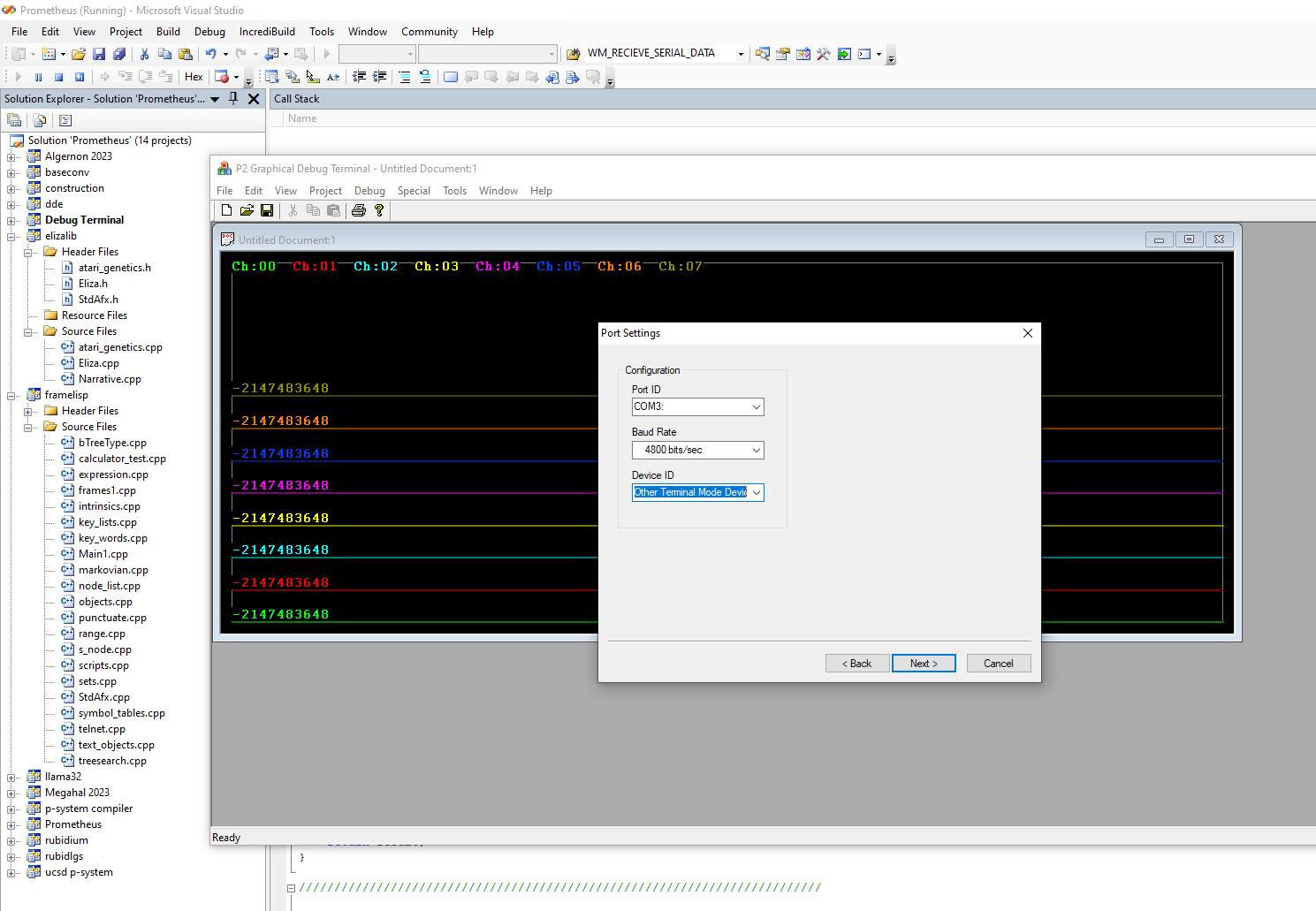Create new document in Debug Terminal toolbar
Image resolution: width=1316 pixels, height=911 pixels.
coord(227,210)
